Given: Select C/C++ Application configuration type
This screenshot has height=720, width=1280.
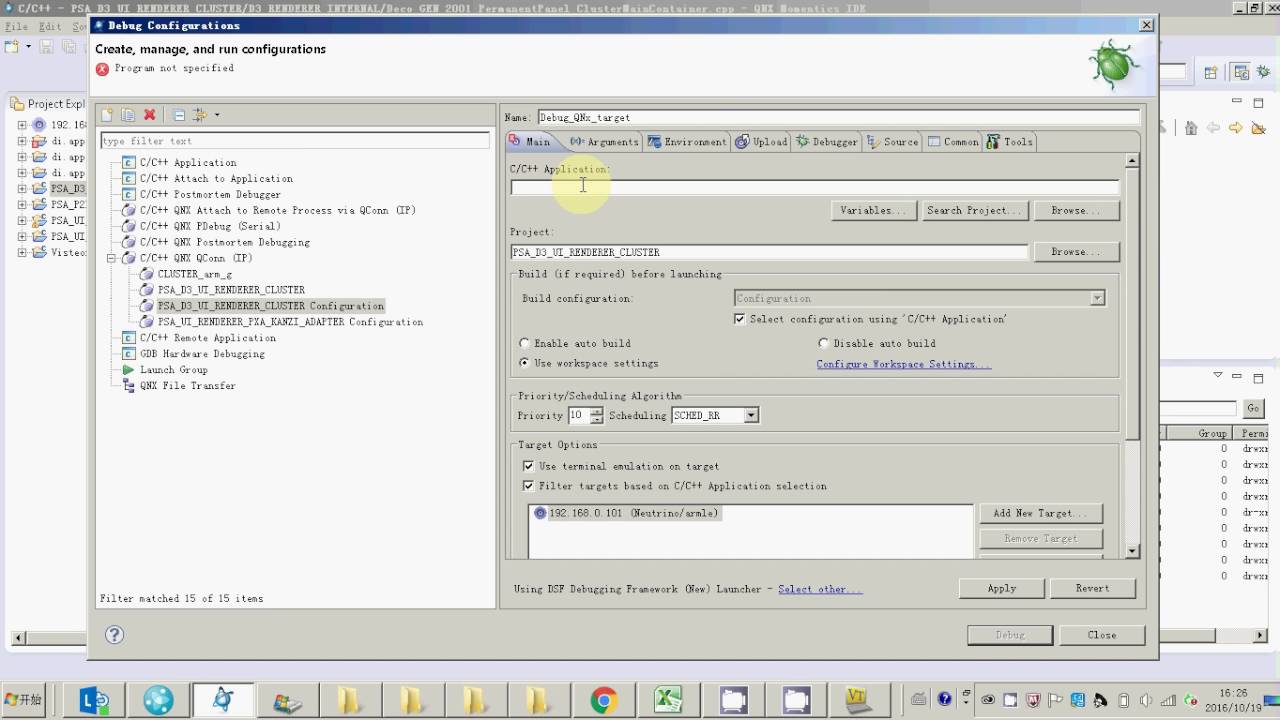Looking at the screenshot, I should tap(188, 162).
